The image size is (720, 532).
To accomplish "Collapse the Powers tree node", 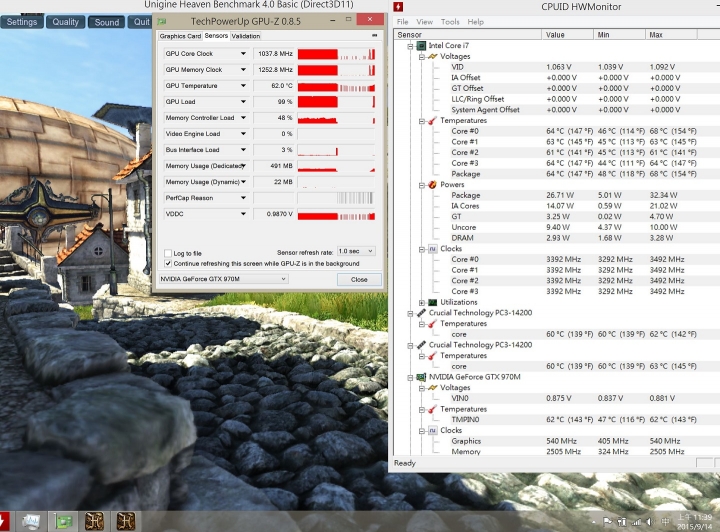I will [422, 185].
